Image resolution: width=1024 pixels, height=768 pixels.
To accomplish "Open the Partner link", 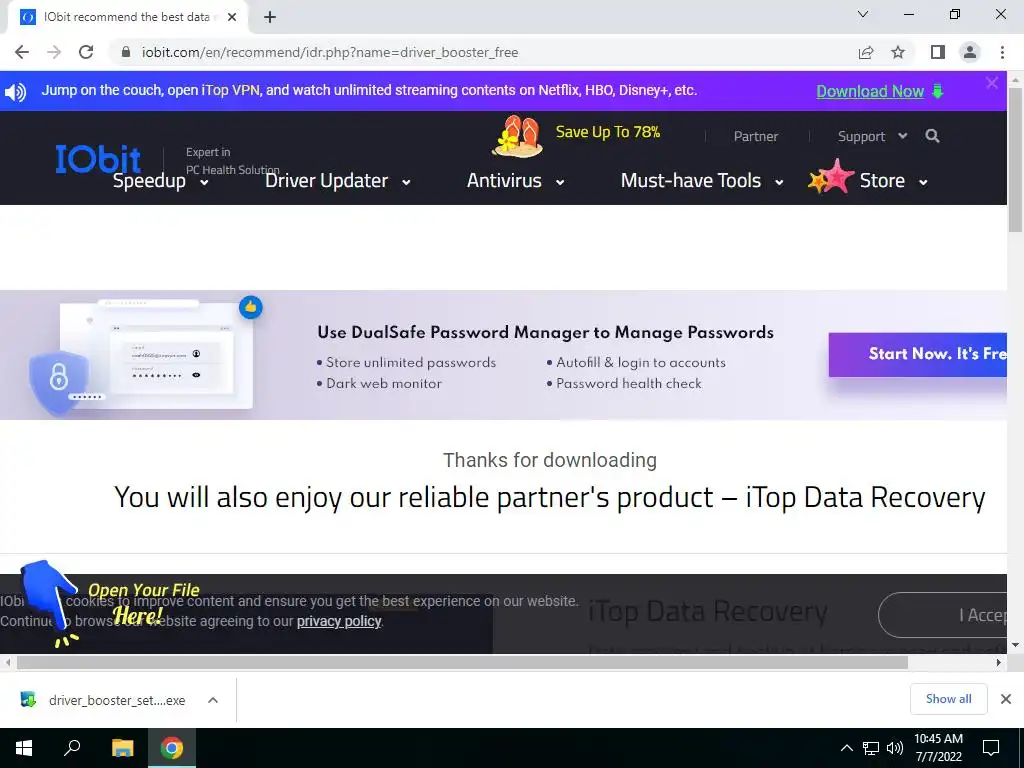I will (x=756, y=136).
